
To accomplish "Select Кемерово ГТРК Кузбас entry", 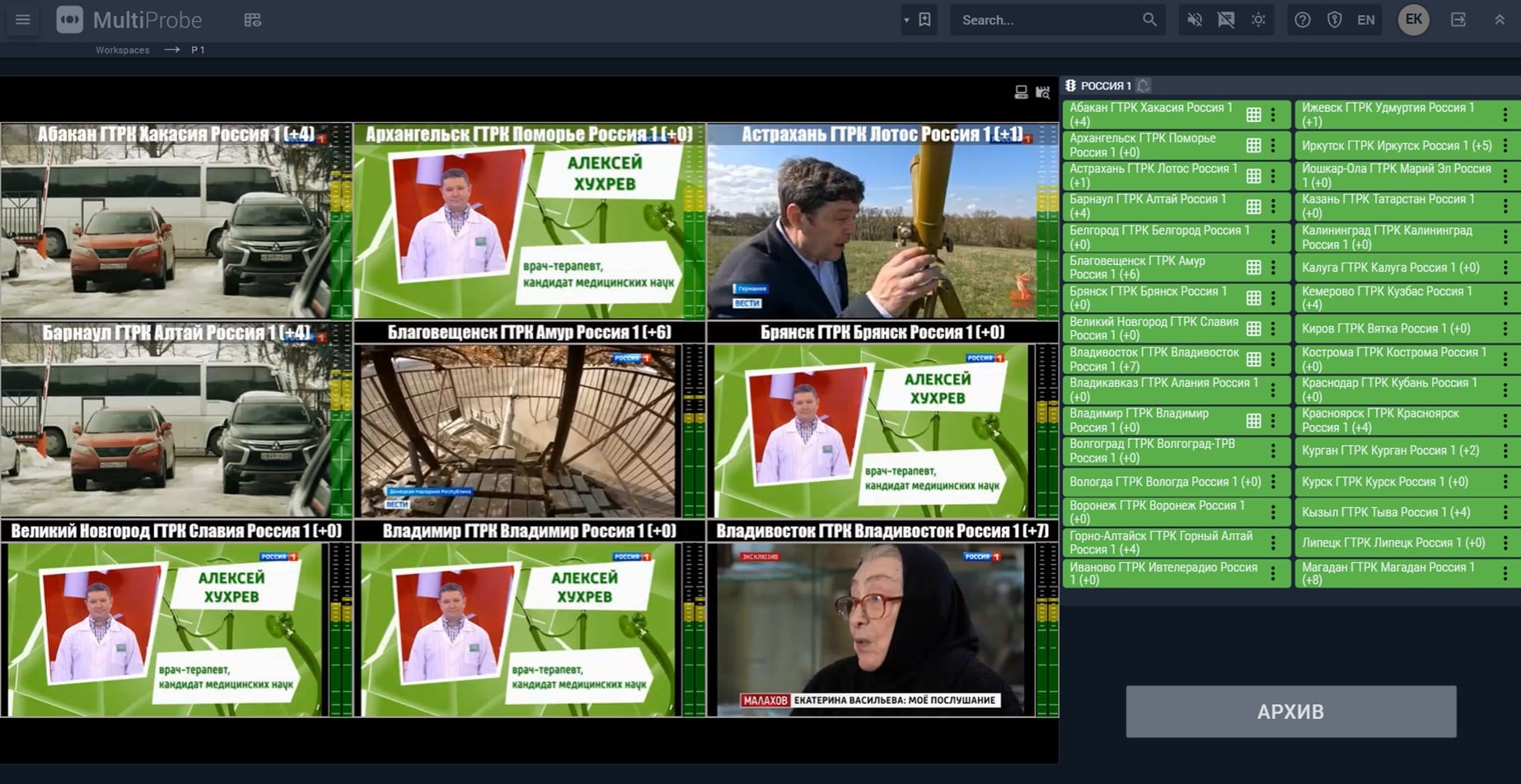I will tap(1407, 298).
